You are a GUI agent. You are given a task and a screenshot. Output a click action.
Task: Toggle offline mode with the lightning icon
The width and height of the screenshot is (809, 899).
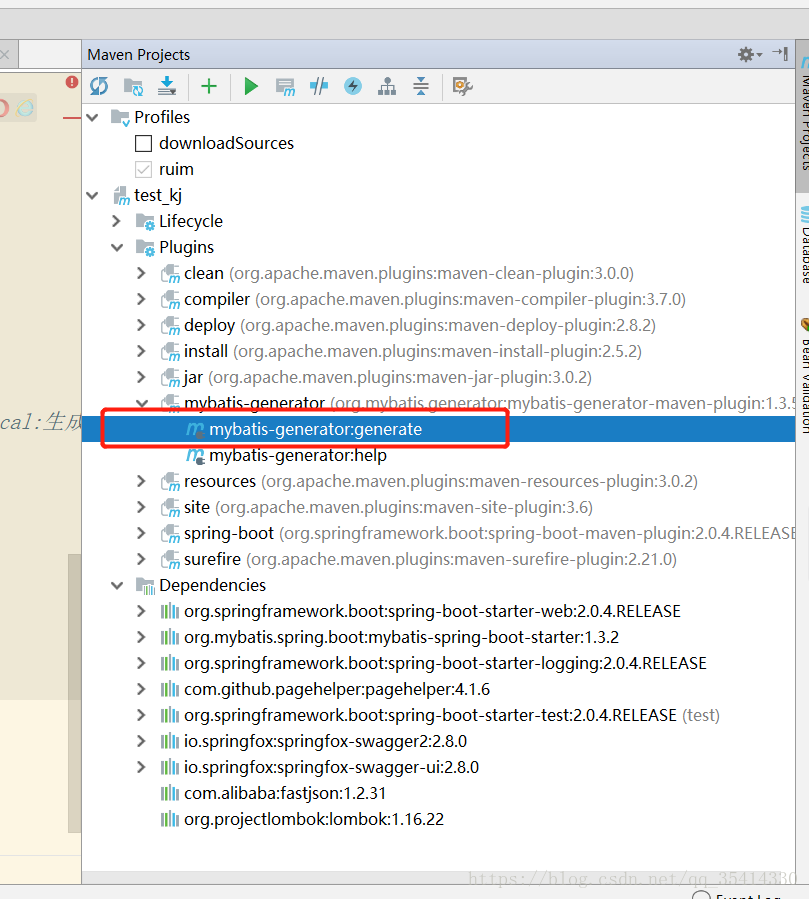pyautogui.click(x=352, y=86)
